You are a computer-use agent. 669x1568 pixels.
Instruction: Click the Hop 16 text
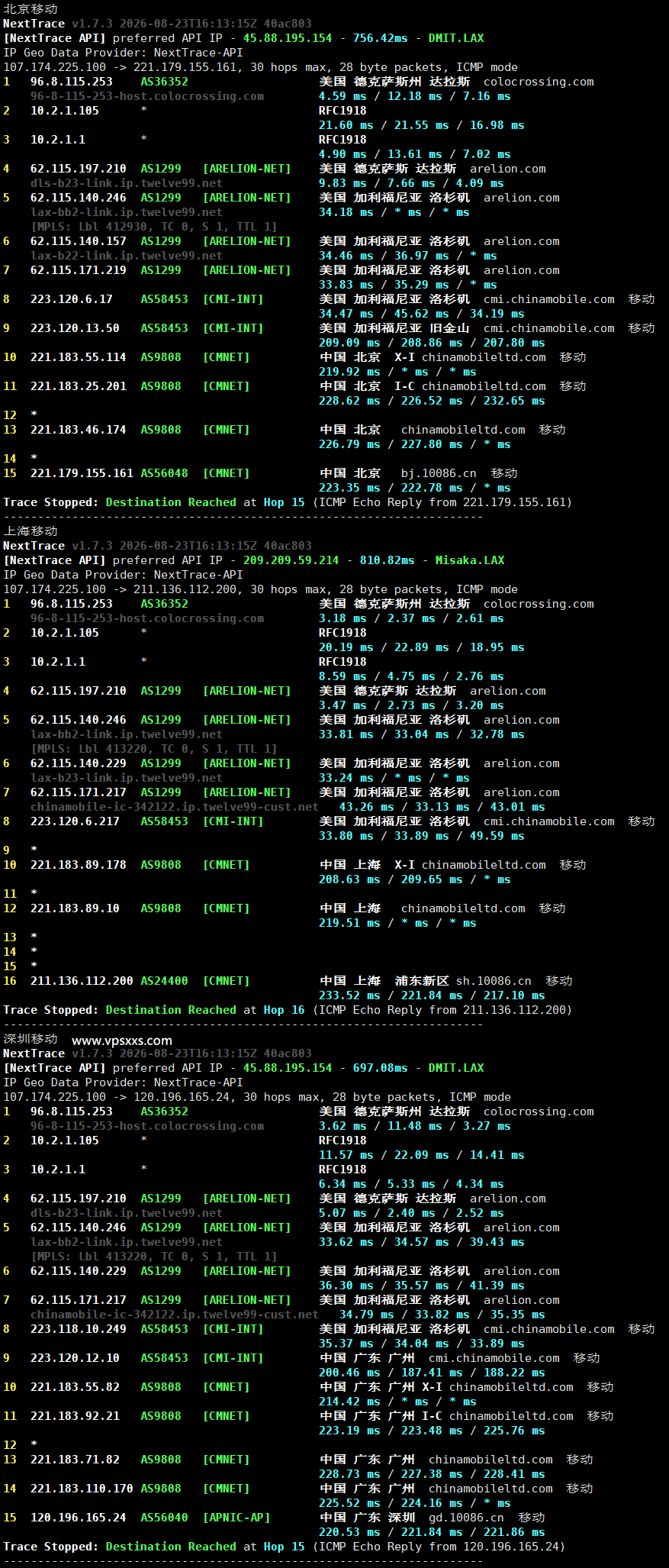285,1010
